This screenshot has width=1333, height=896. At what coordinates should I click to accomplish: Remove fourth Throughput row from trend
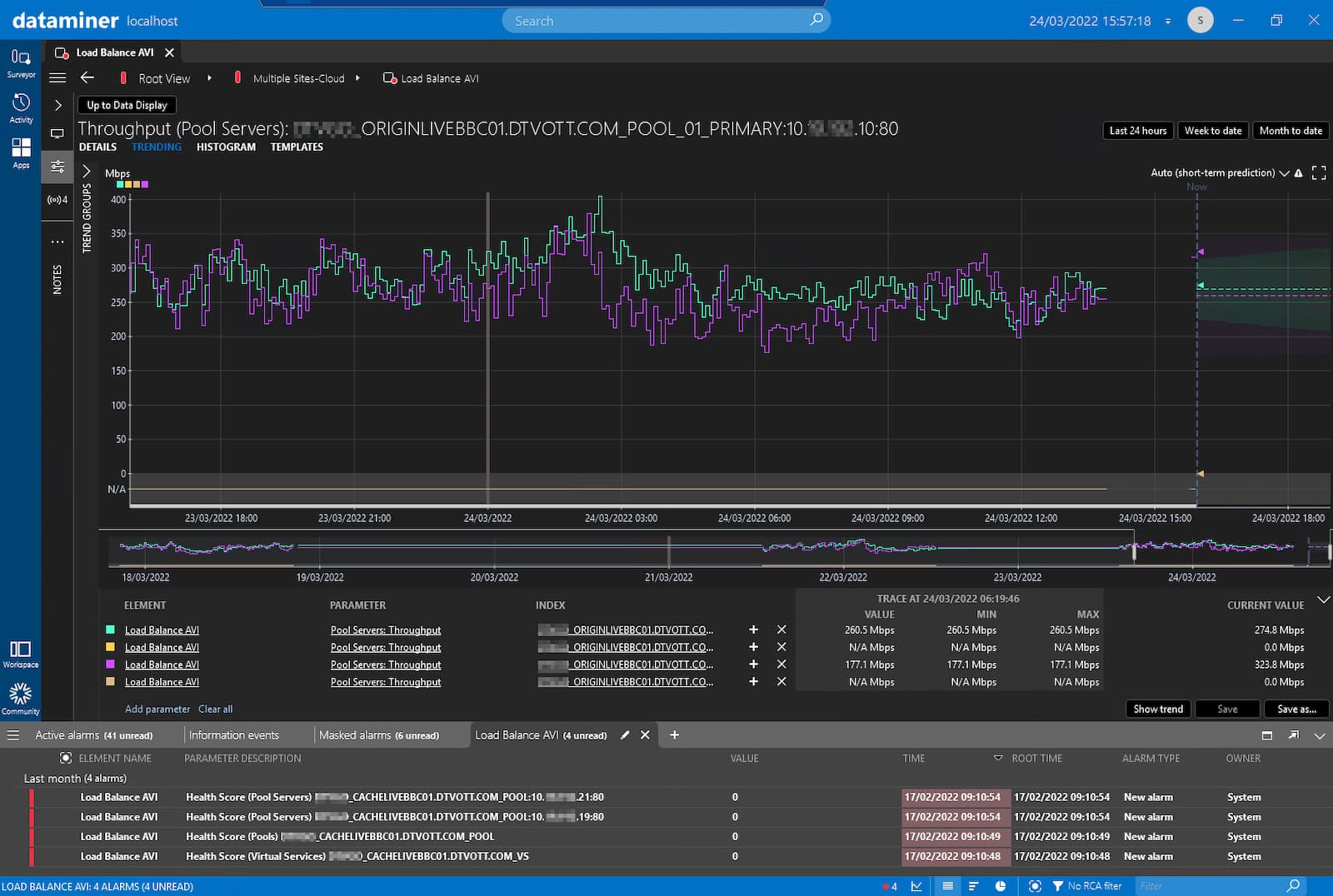781,682
